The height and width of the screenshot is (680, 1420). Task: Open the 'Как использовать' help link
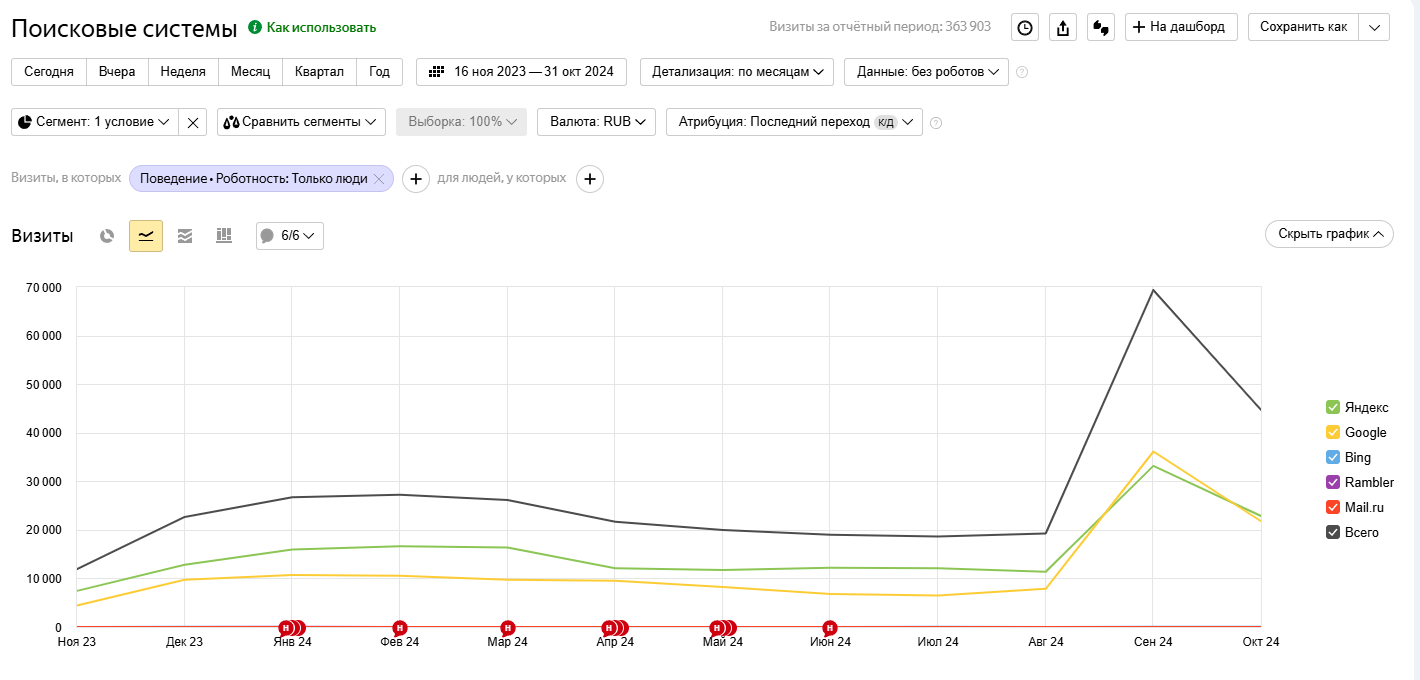pyautogui.click(x=321, y=27)
